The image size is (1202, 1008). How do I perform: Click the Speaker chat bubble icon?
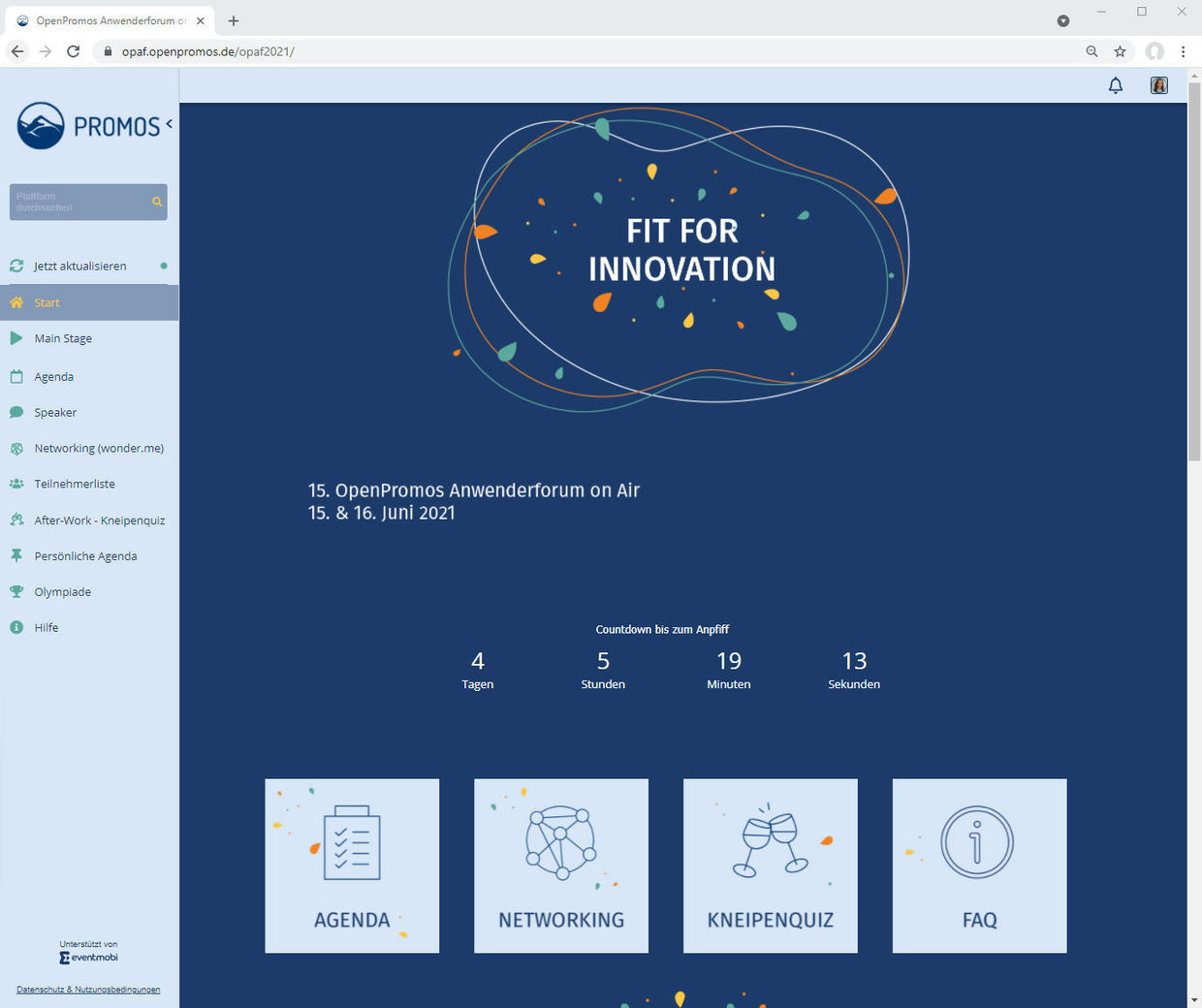[16, 412]
